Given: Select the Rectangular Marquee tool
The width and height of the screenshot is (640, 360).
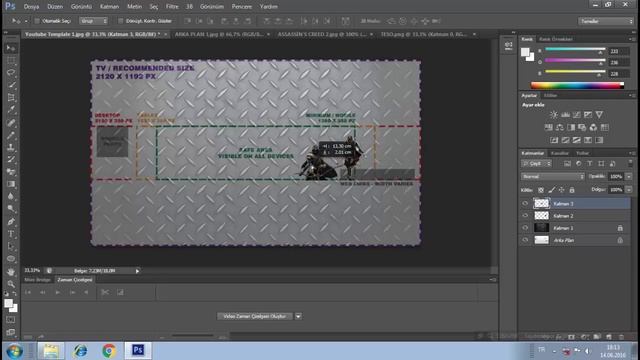Looking at the screenshot, I should [11, 60].
